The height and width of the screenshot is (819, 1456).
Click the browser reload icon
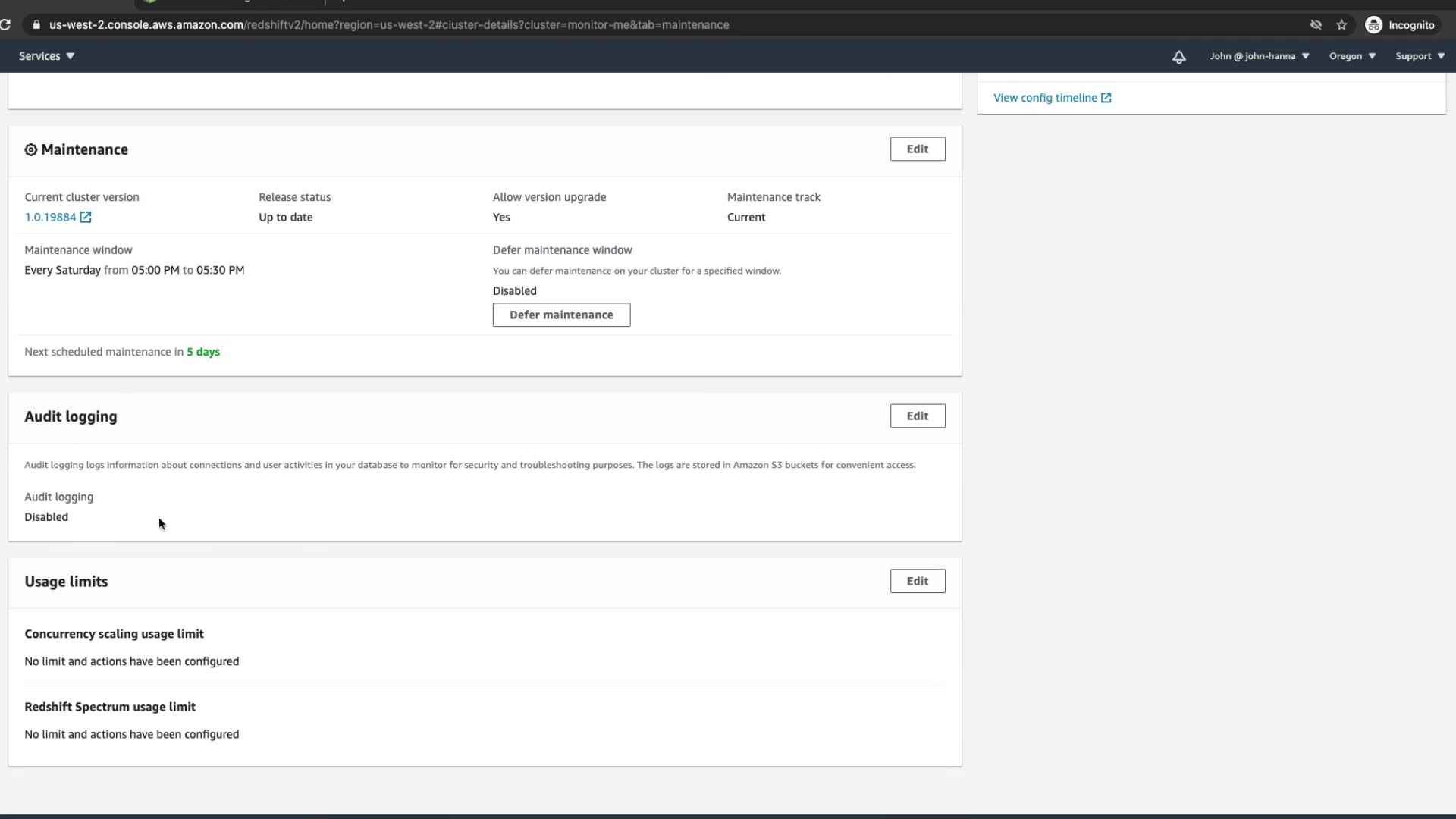[5, 25]
